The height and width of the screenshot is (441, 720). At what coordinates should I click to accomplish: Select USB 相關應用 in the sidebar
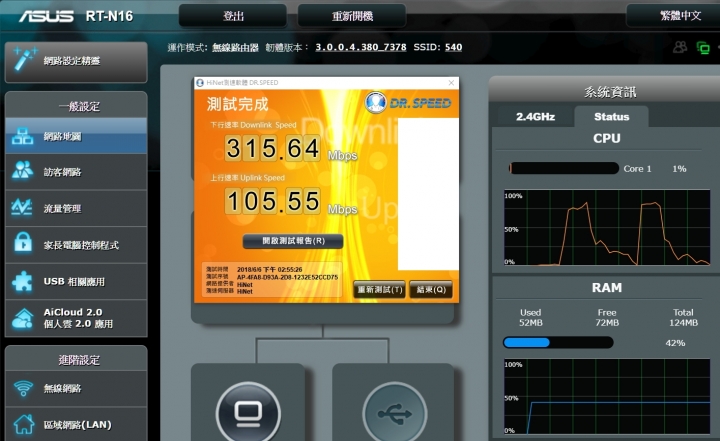coord(76,282)
